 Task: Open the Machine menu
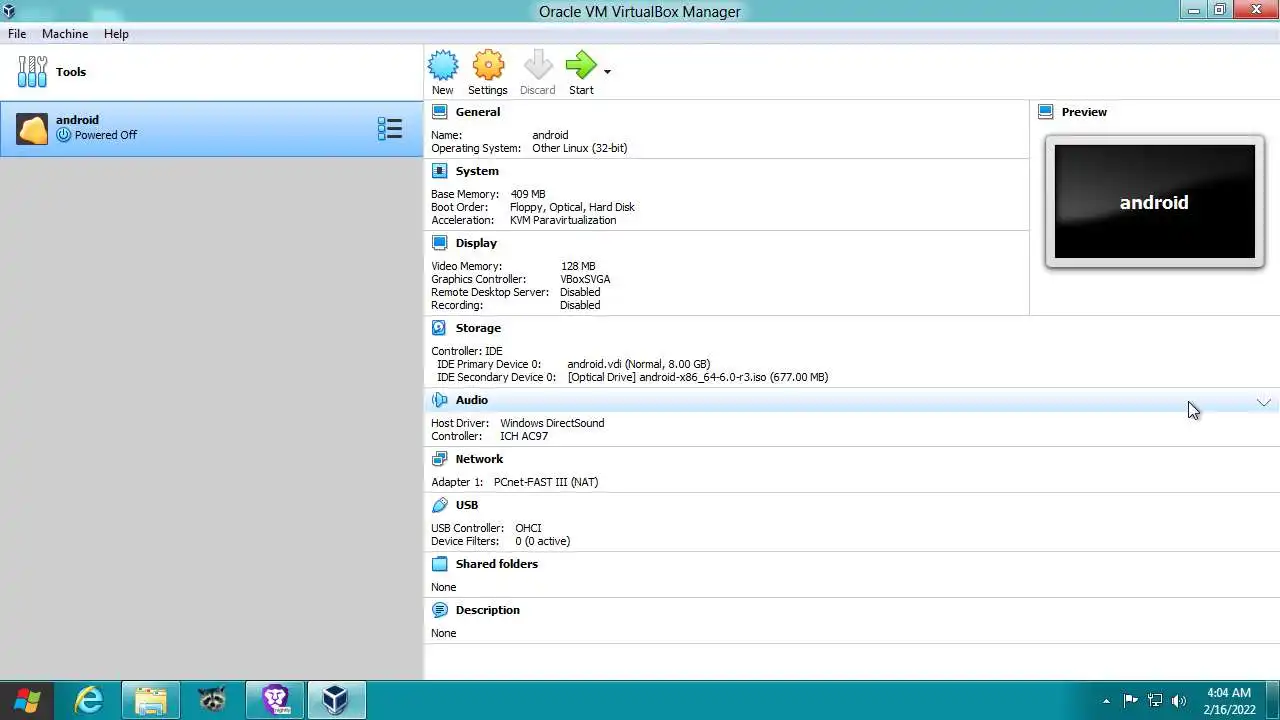click(65, 34)
